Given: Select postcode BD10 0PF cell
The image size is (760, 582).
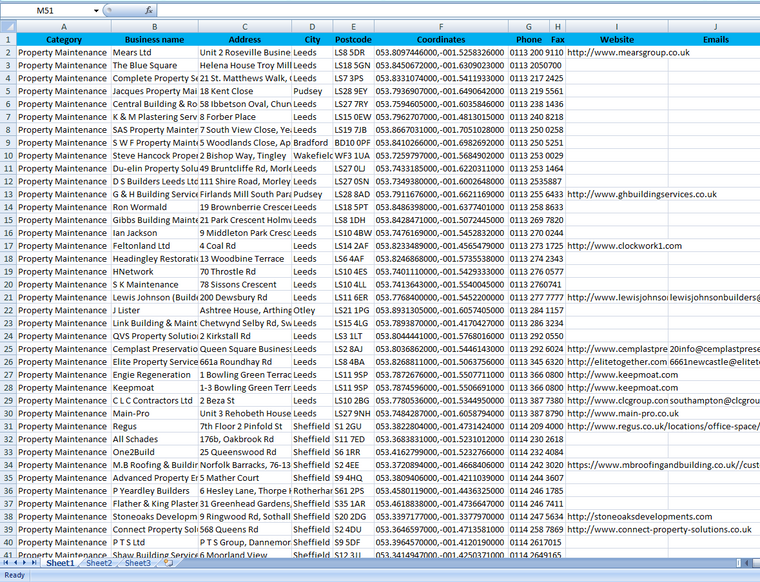Looking at the screenshot, I should click(353, 142).
